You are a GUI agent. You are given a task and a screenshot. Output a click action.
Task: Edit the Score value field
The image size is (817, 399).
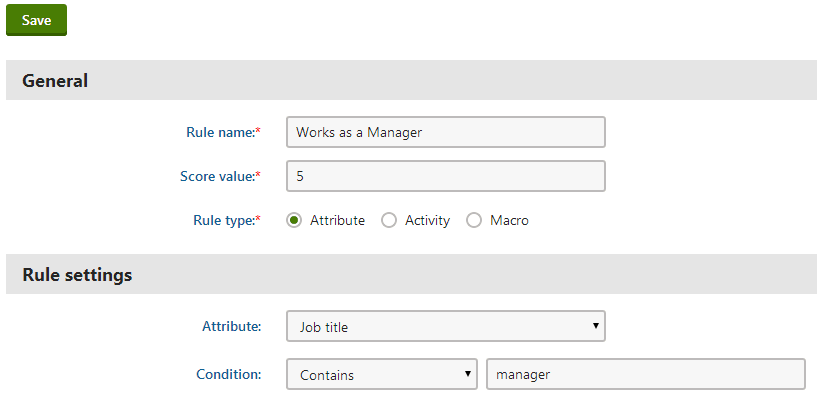tap(445, 176)
